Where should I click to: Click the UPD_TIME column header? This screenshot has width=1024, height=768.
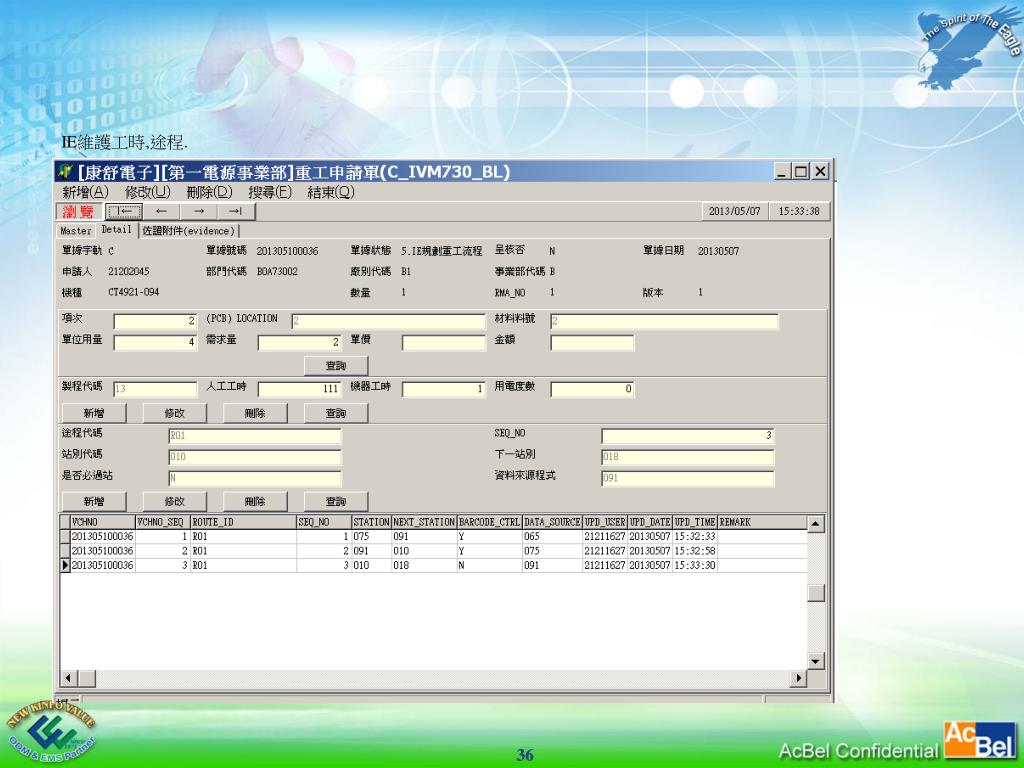(695, 522)
